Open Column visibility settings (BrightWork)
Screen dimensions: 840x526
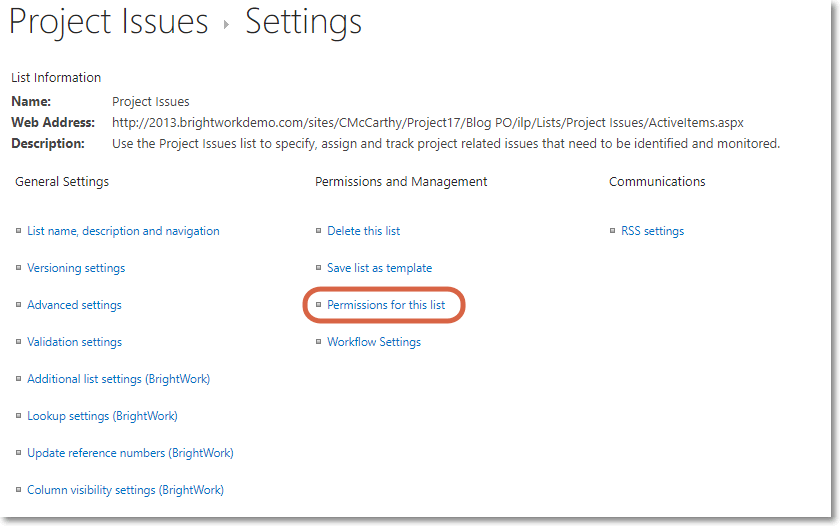(125, 490)
